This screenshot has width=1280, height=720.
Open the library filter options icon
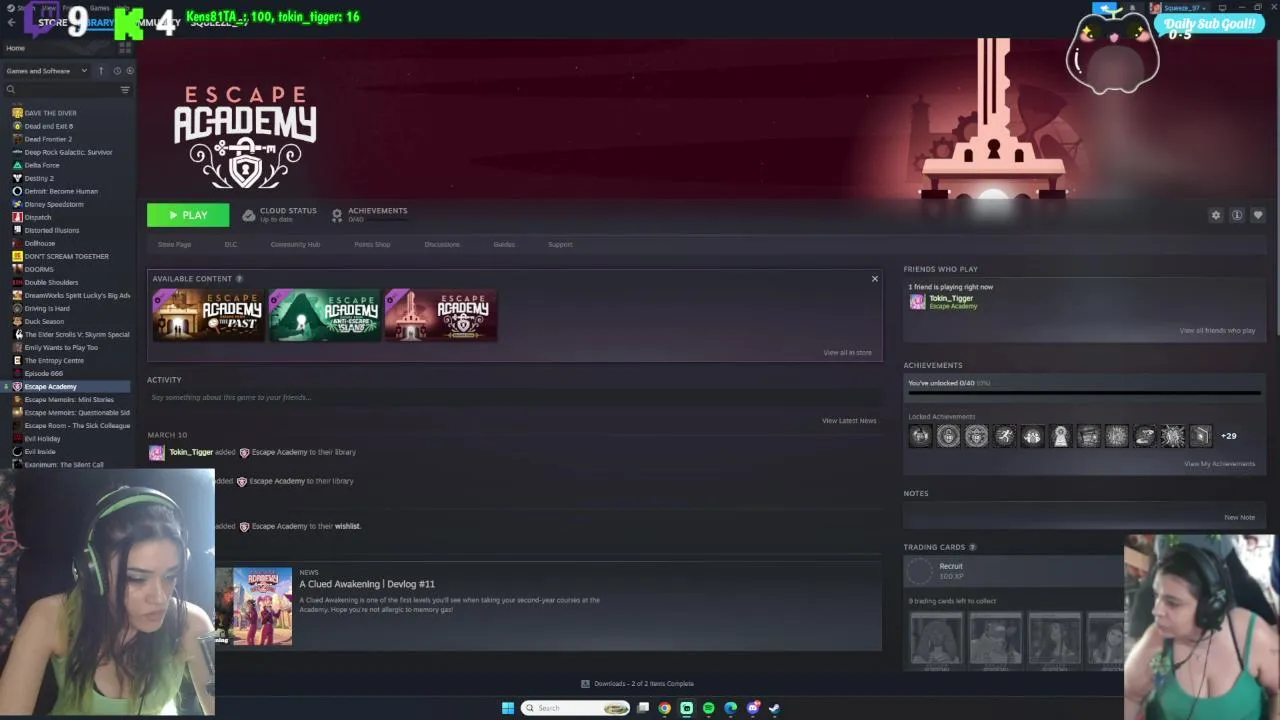[125, 90]
